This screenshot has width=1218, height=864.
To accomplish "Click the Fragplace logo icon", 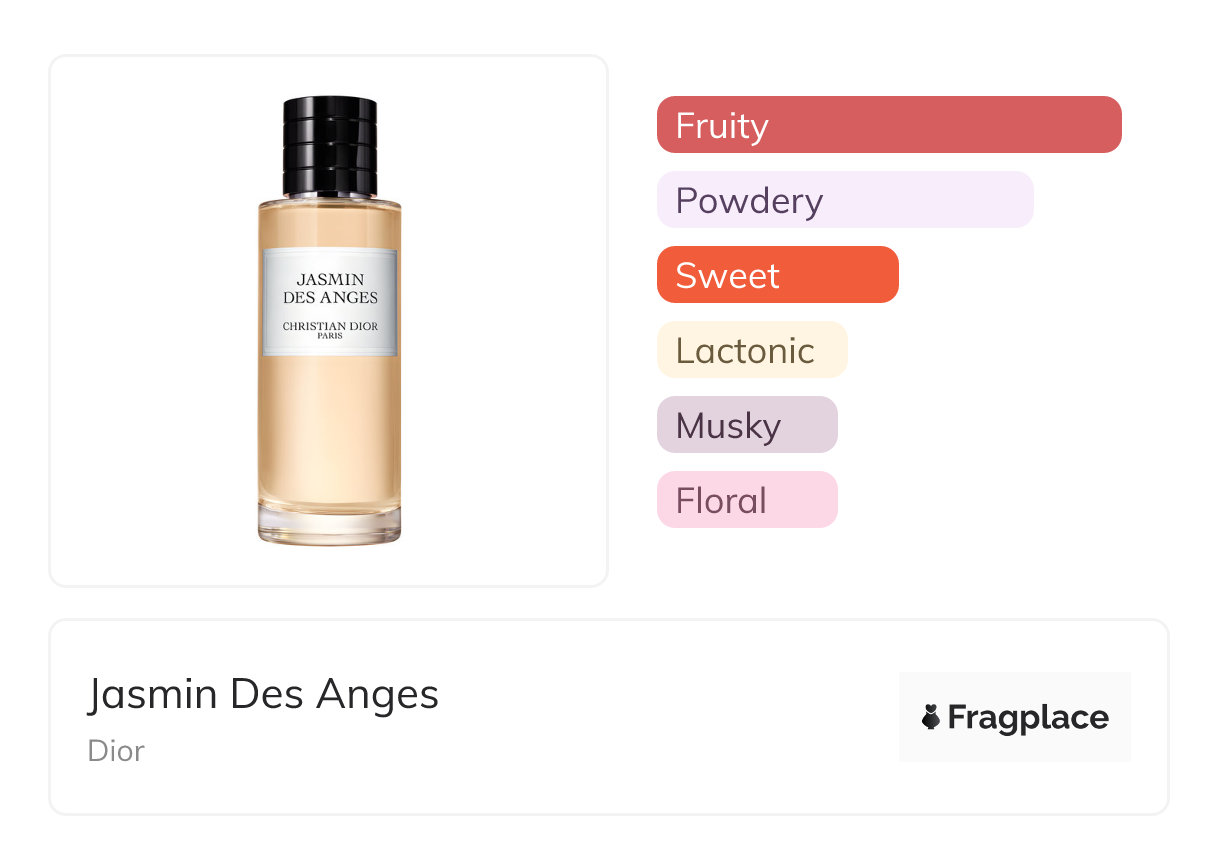I will coord(931,717).
